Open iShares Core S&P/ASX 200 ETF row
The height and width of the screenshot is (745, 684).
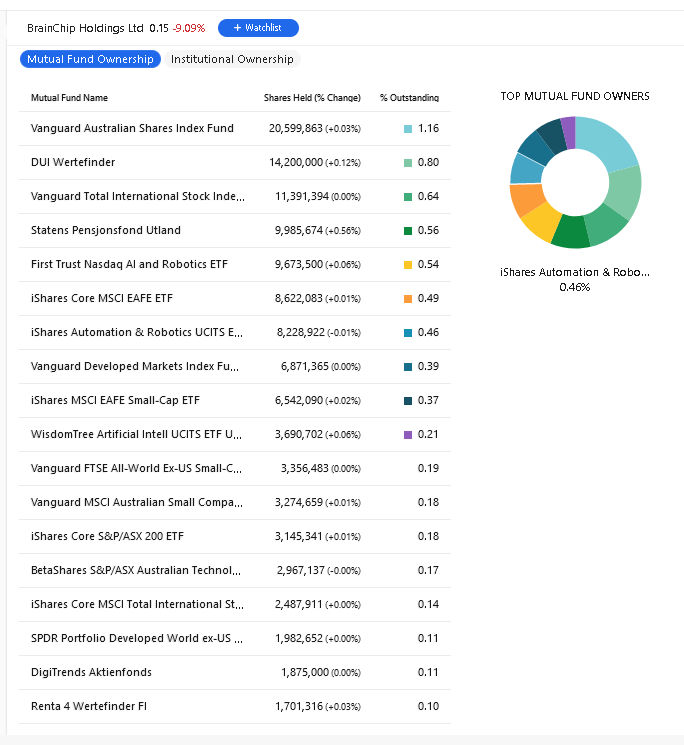[107, 536]
